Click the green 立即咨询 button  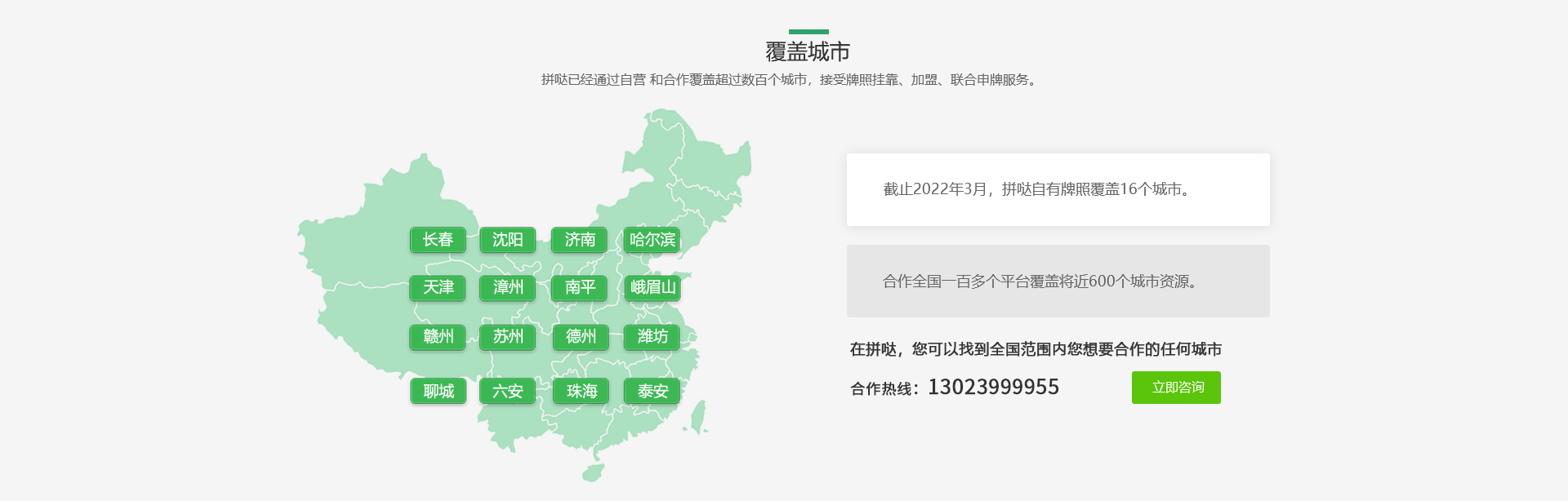[x=1176, y=388]
